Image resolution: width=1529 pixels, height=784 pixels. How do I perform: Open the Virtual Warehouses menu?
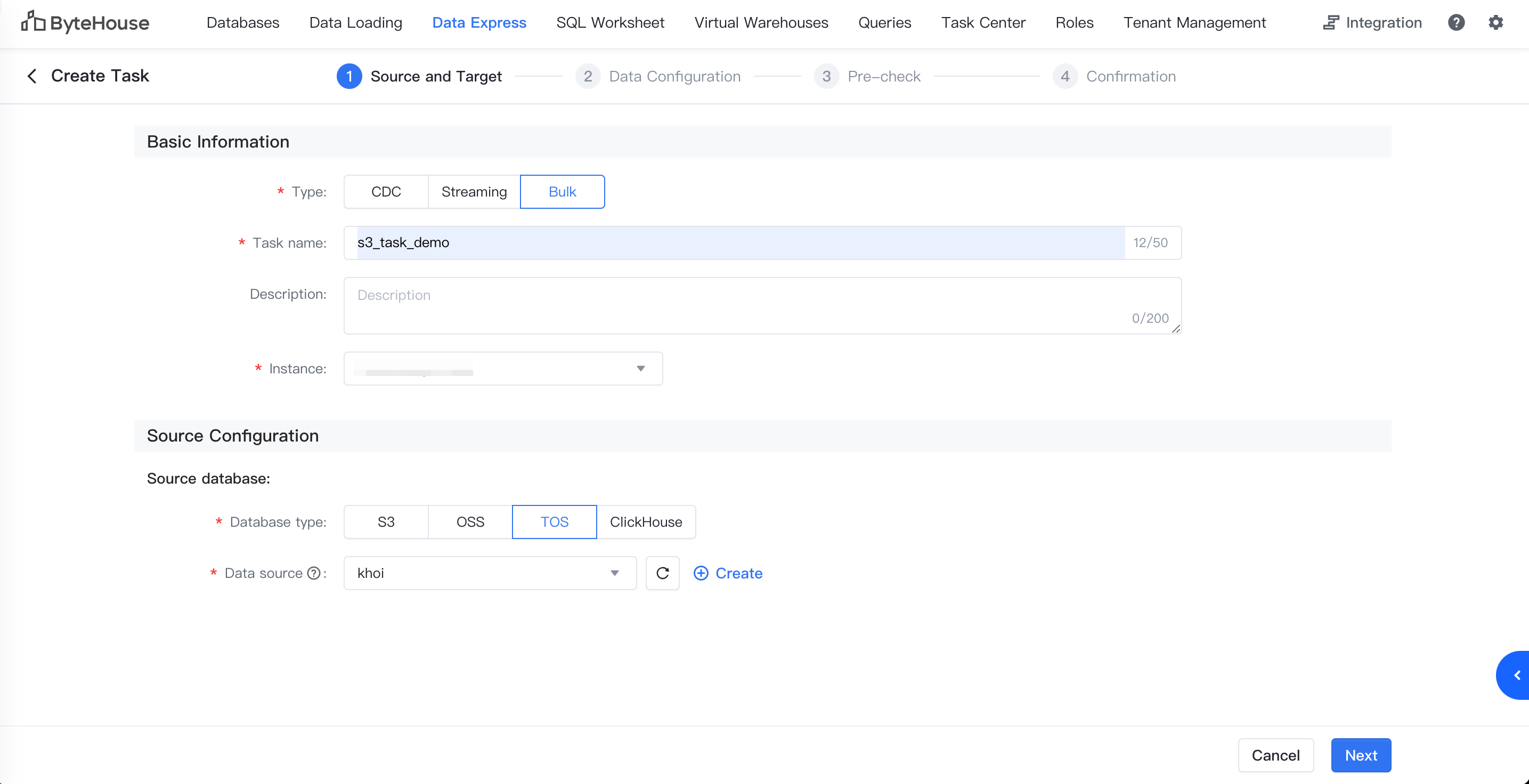(761, 22)
